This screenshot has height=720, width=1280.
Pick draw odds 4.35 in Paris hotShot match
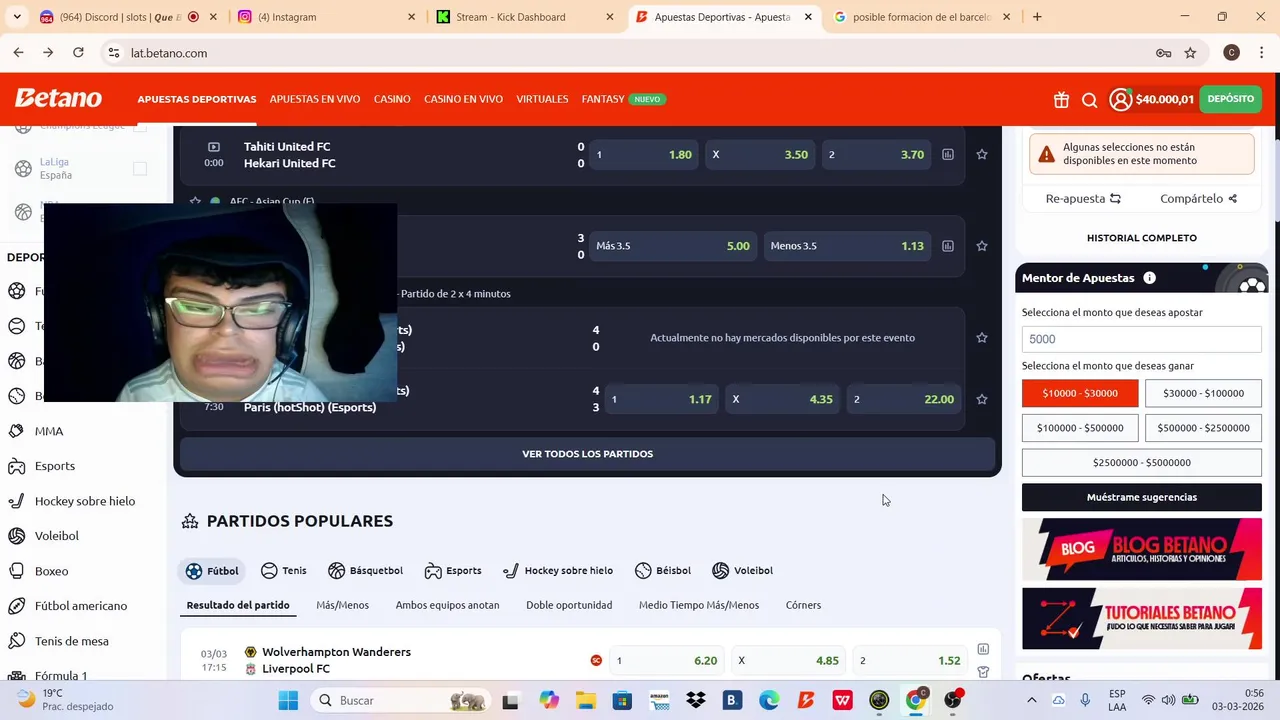[x=783, y=399]
